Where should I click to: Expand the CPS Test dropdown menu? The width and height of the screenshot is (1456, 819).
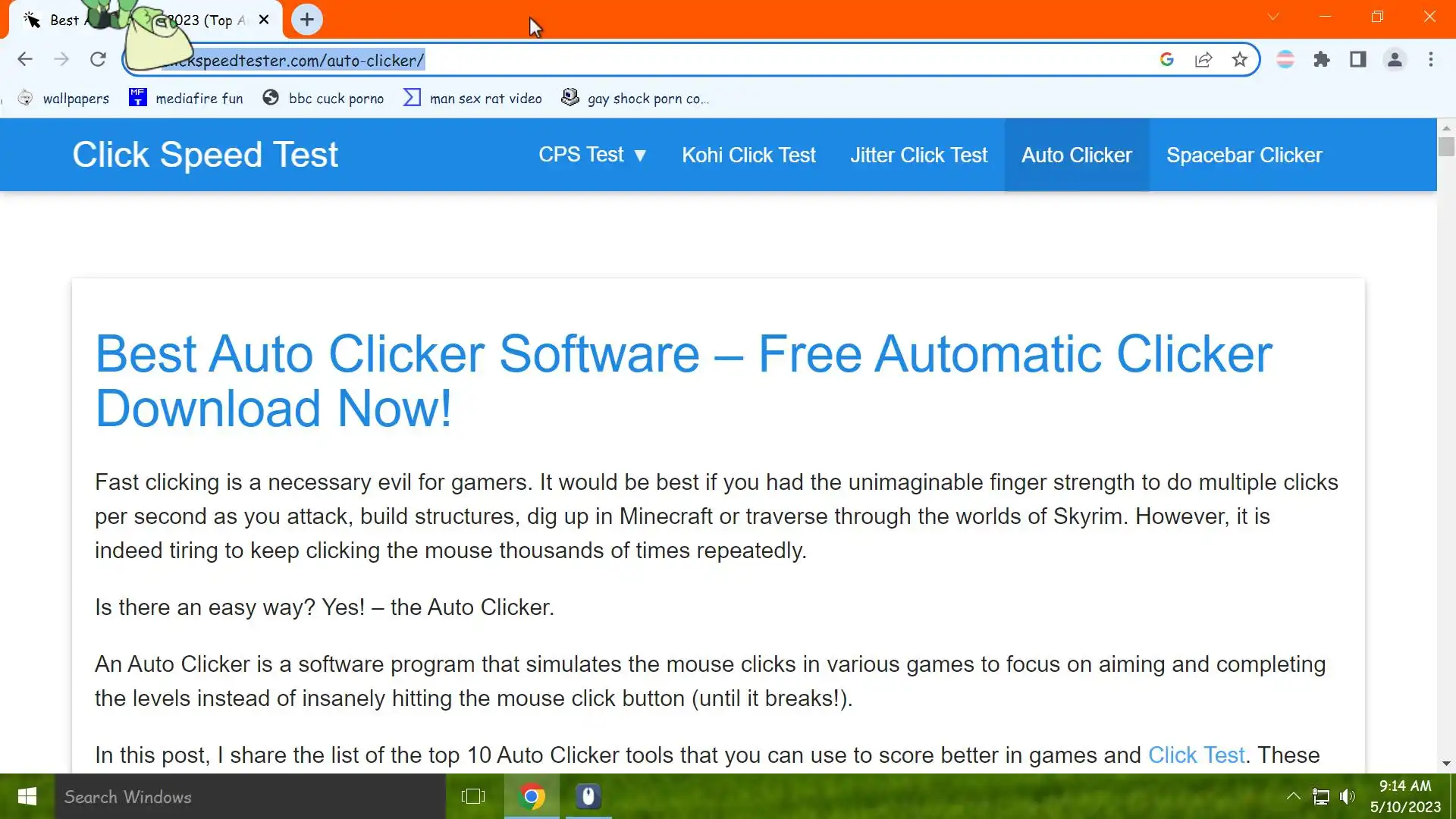[x=592, y=155]
